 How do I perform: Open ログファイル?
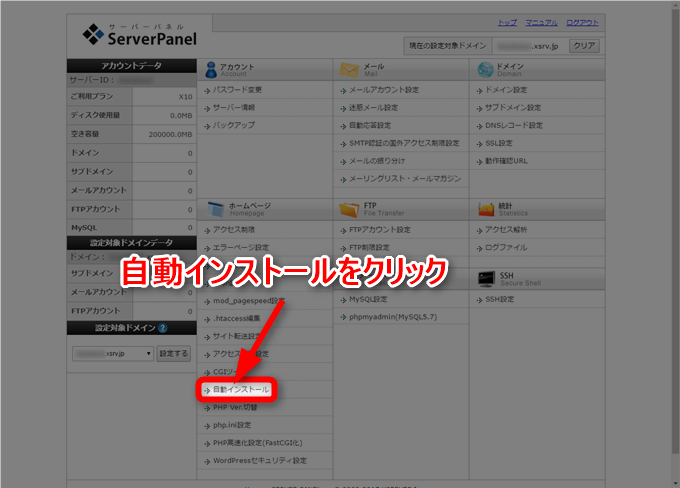pos(506,247)
